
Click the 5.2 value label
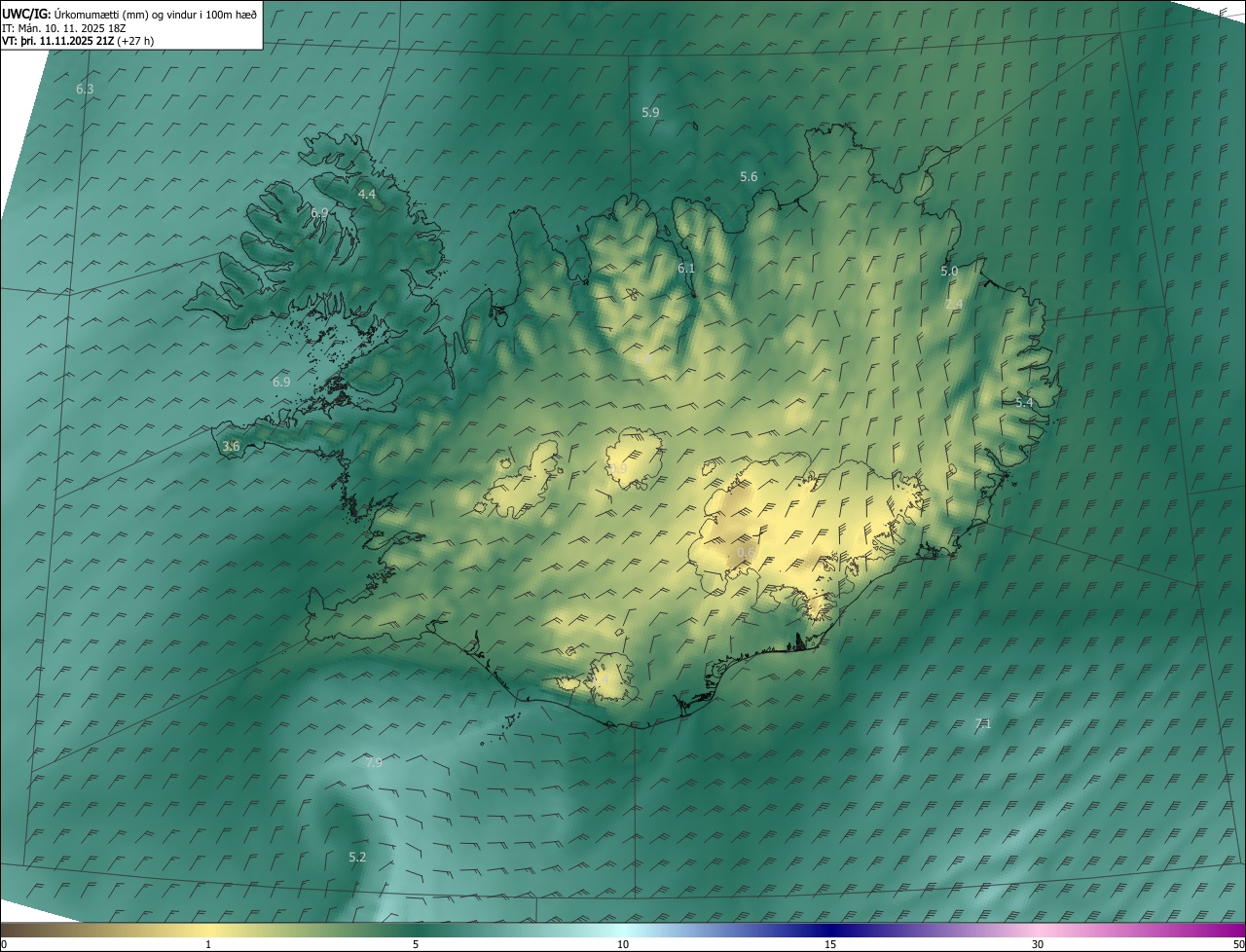(x=357, y=857)
